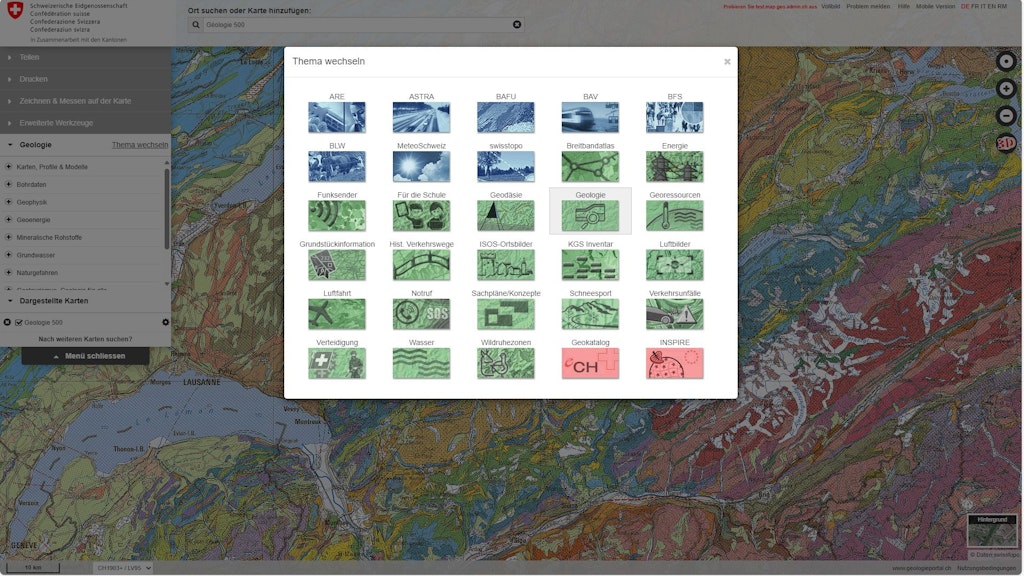1024x576 pixels.
Task: Switch to 3D map view
Action: [x=1006, y=144]
